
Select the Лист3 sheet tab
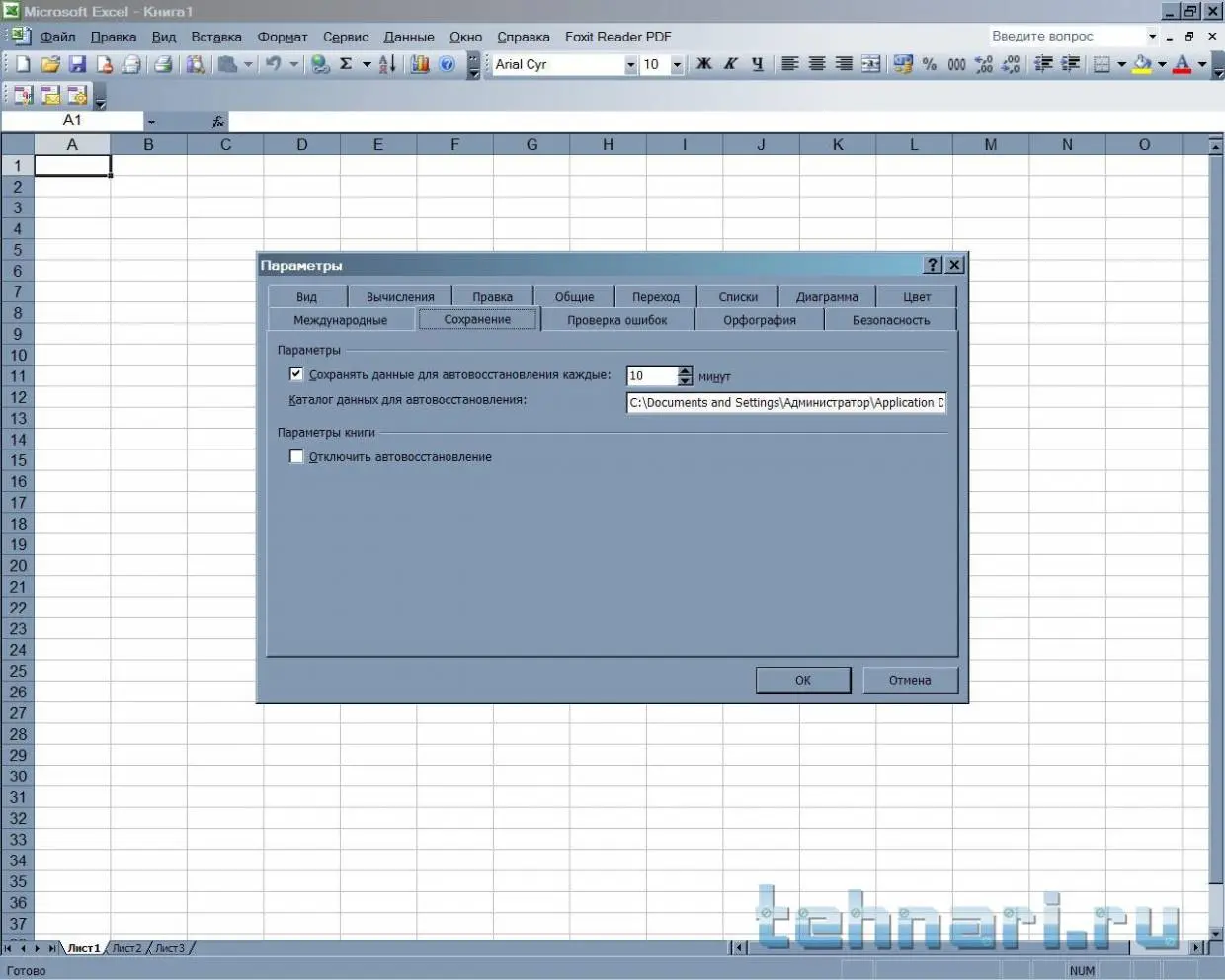(x=170, y=948)
